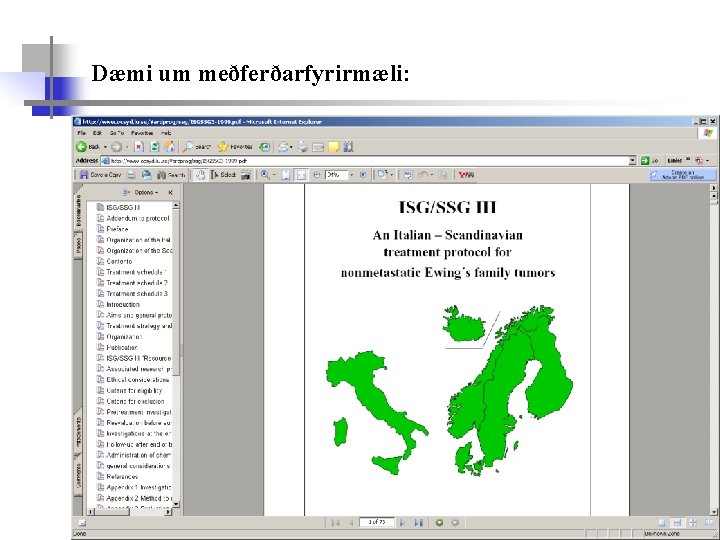Select the Zoom In magnifier tool
The height and width of the screenshot is (540, 720).
pos(265,175)
